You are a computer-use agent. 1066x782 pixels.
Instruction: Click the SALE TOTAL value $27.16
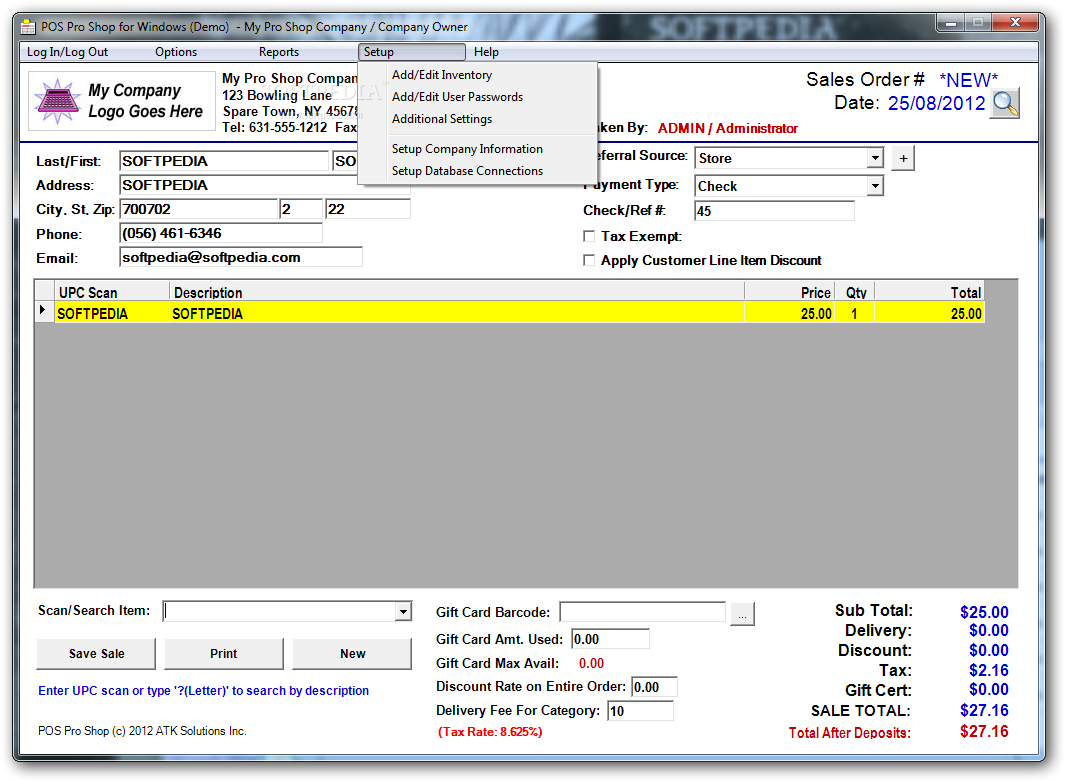click(984, 711)
